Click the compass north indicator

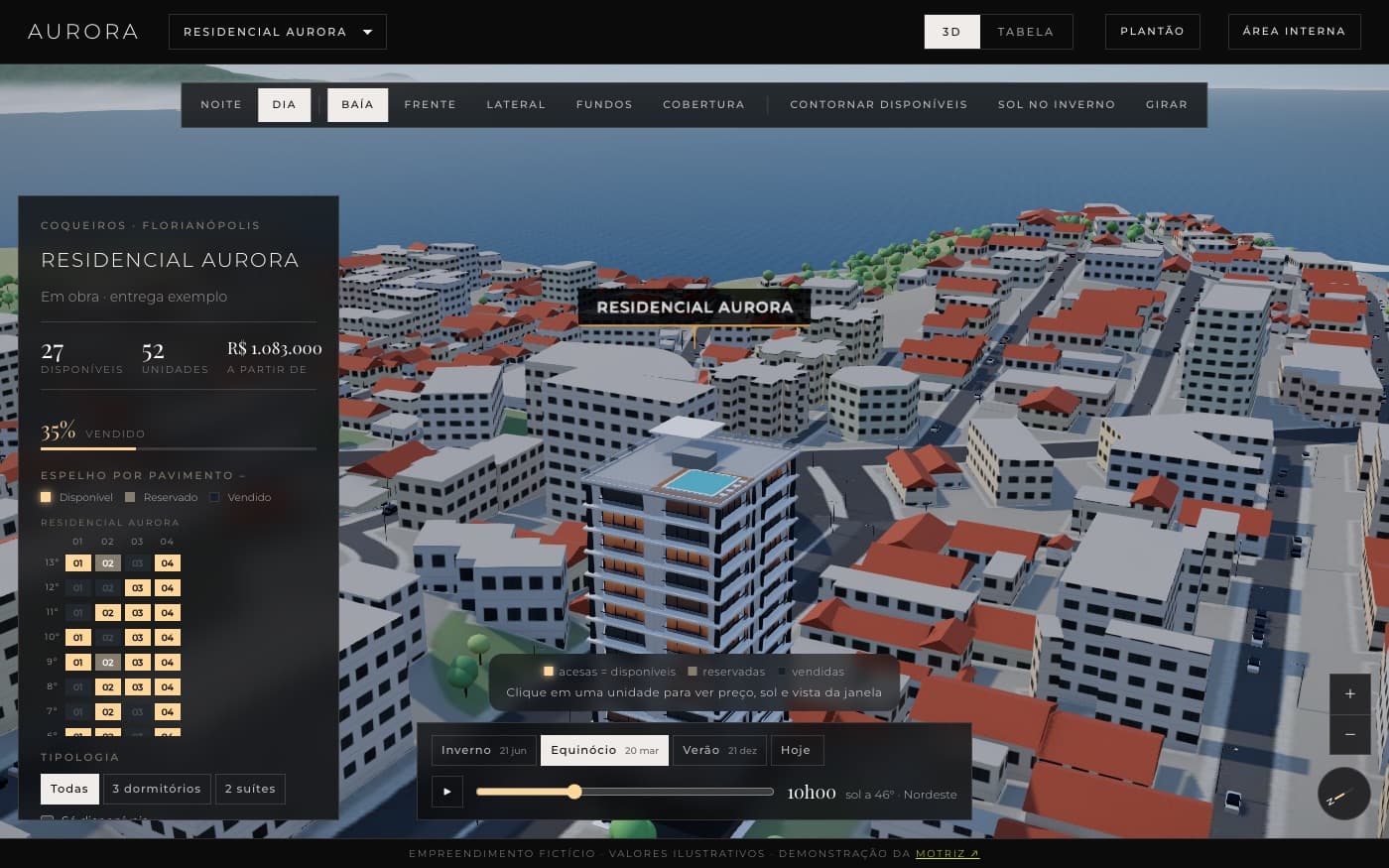(x=1343, y=794)
